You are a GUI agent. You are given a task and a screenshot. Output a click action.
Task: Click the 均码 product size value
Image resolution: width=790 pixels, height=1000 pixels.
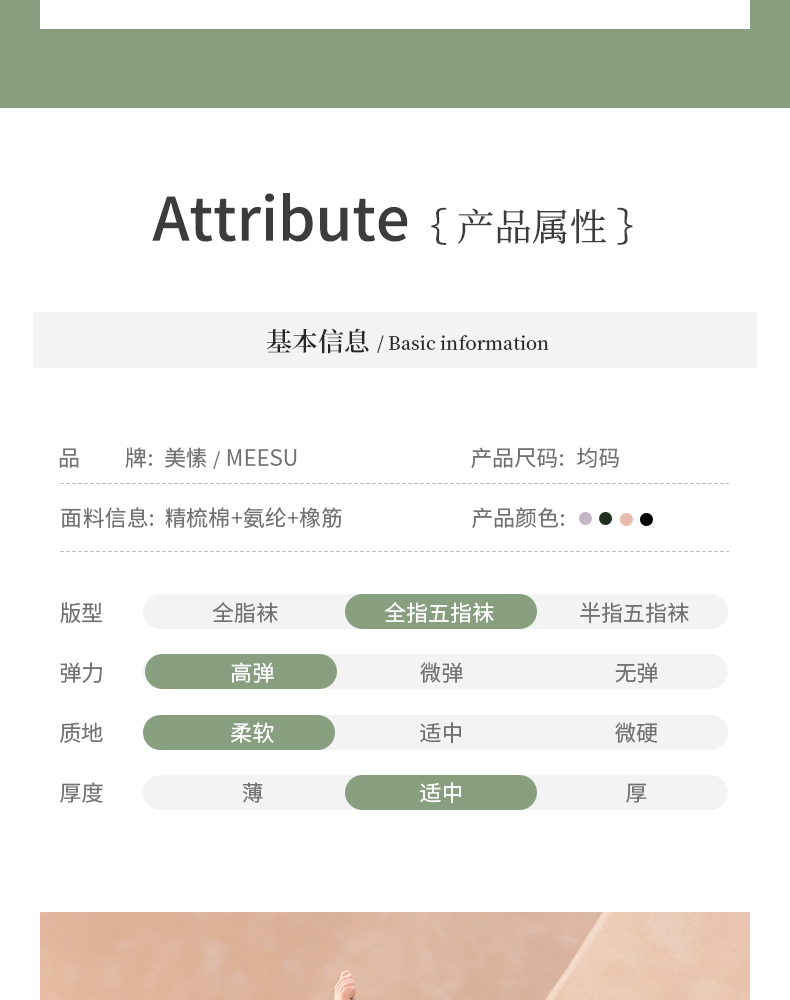598,458
